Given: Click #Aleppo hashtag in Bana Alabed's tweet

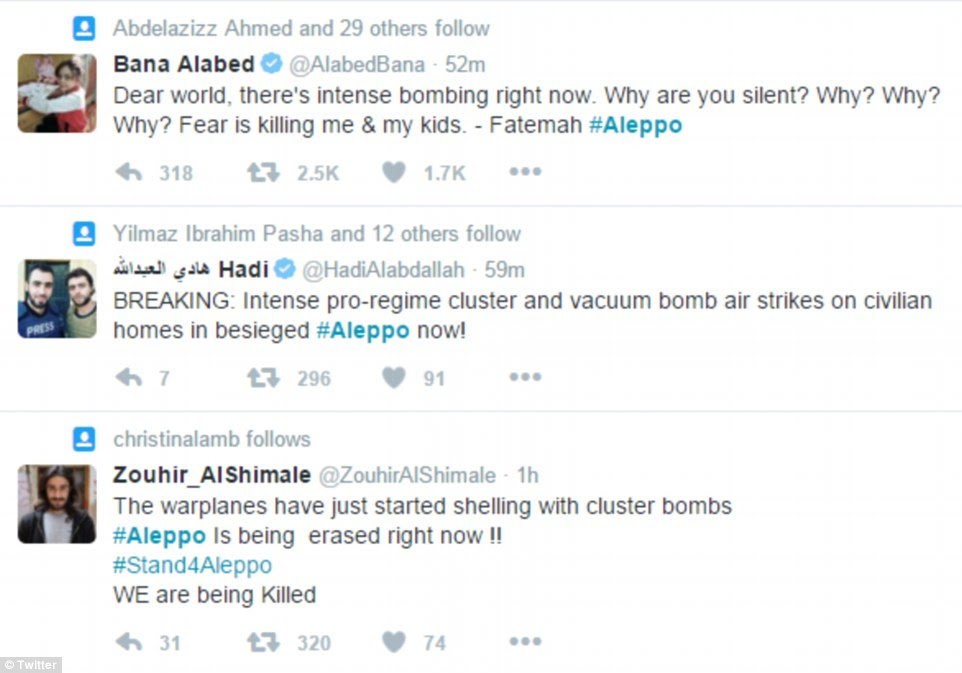Looking at the screenshot, I should (x=636, y=125).
